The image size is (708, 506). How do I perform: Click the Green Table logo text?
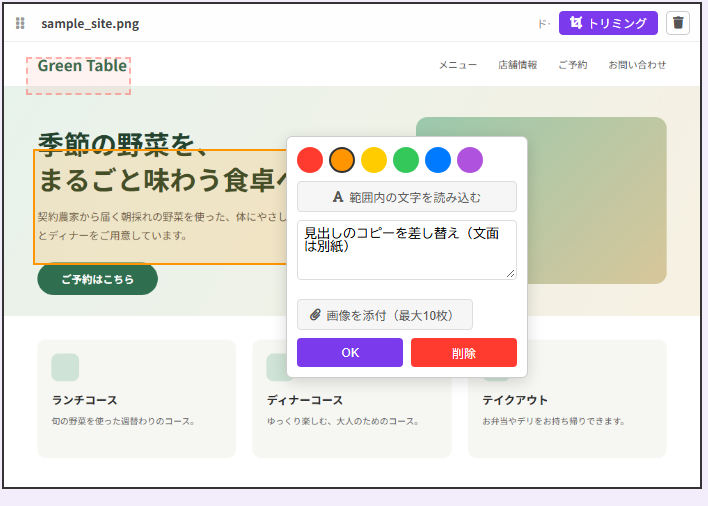coord(82,66)
